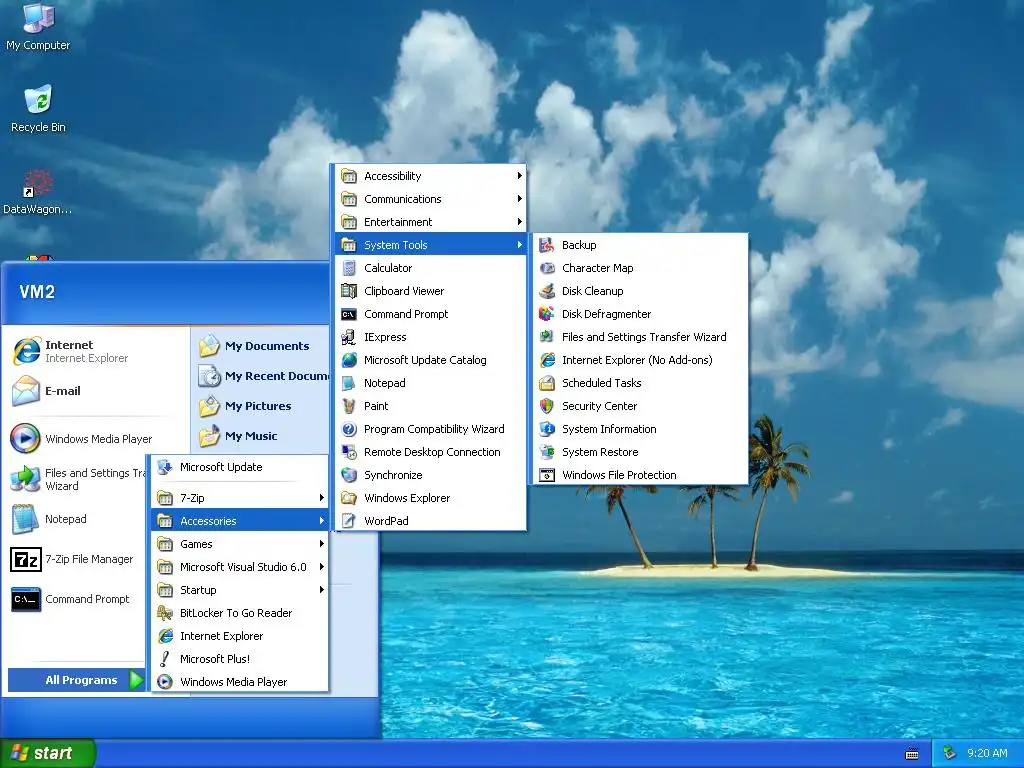Click the Internet Explorer (No Add-ons) icon
The image size is (1024, 768).
pos(547,360)
